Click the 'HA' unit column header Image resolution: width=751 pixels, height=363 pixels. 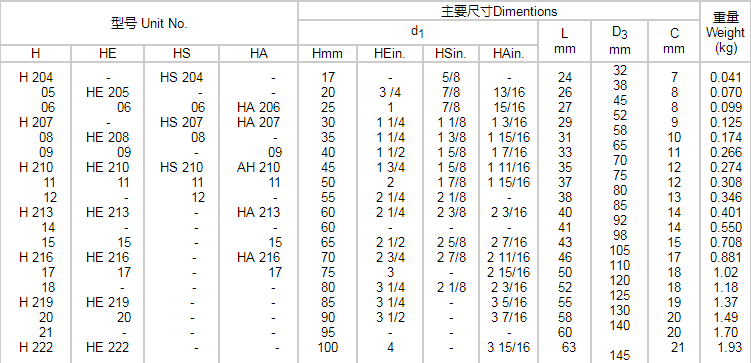click(x=259, y=53)
